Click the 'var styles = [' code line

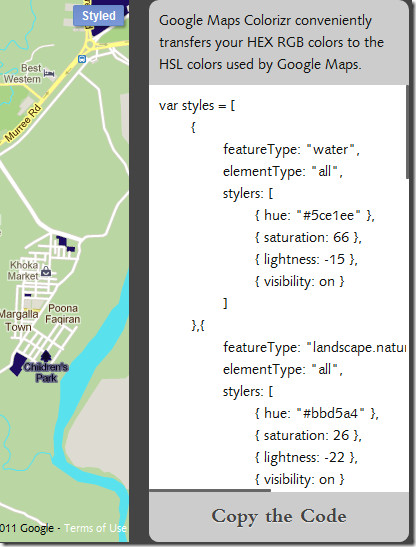[197, 105]
